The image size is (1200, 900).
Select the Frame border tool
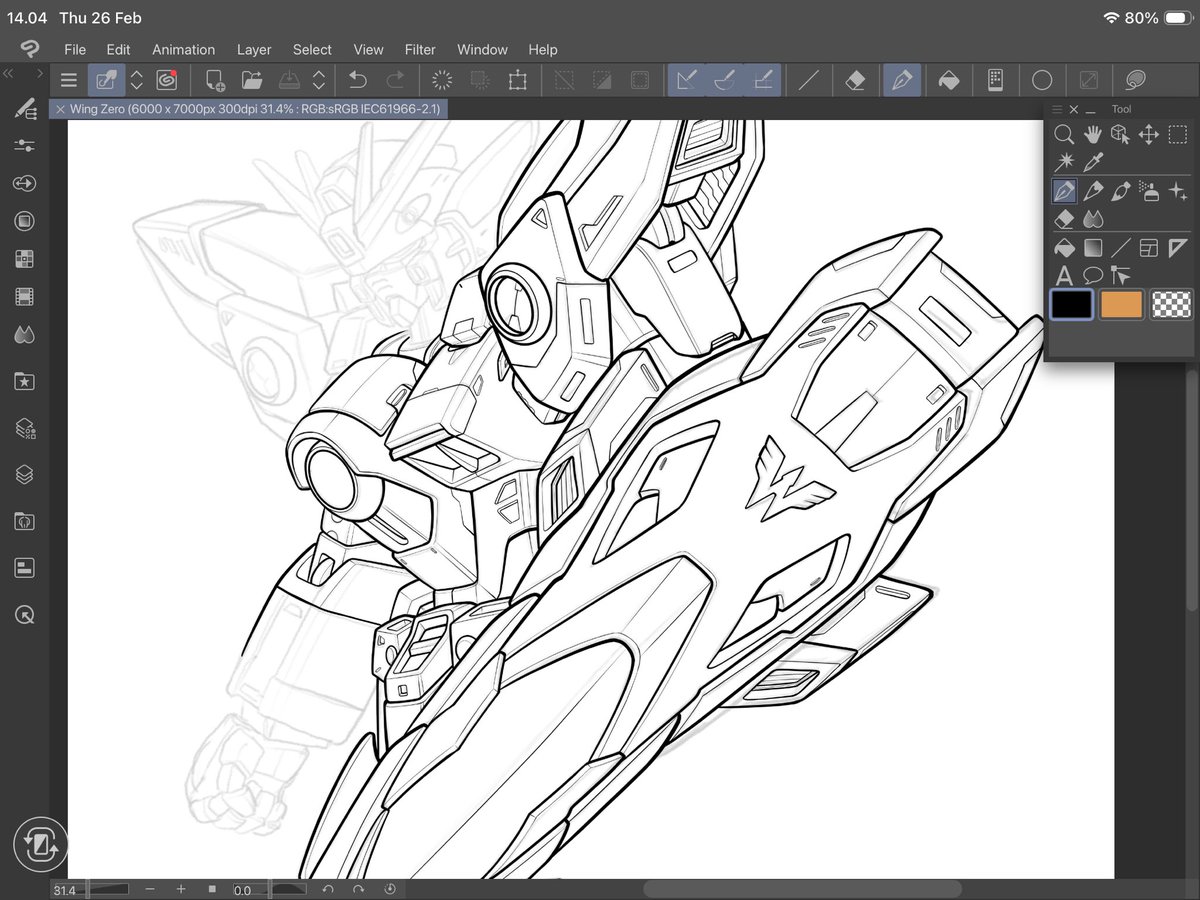[1149, 247]
